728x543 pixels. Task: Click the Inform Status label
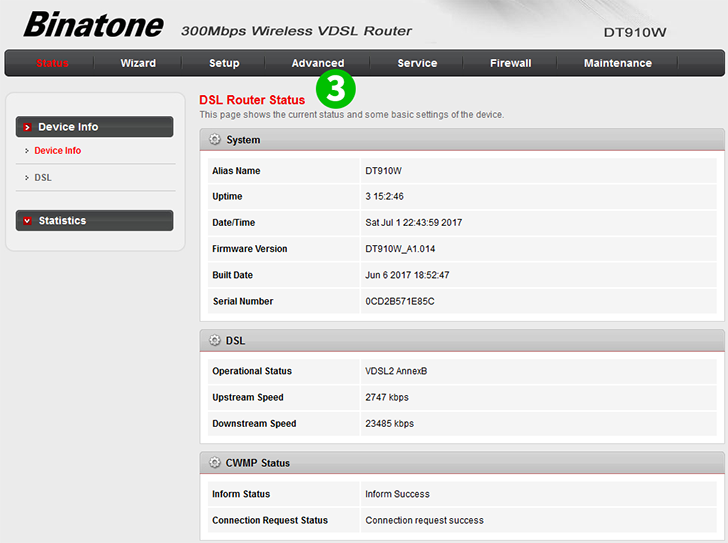(x=241, y=494)
